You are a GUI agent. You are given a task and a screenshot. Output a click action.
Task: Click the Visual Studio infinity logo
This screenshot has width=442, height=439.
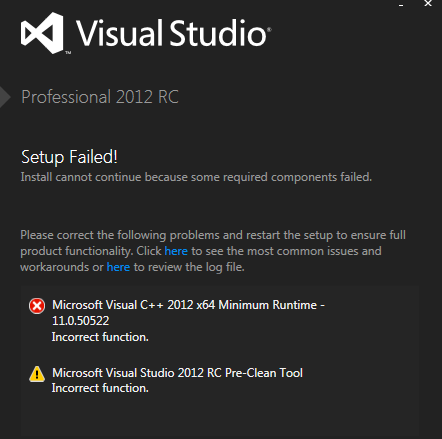click(x=42, y=33)
